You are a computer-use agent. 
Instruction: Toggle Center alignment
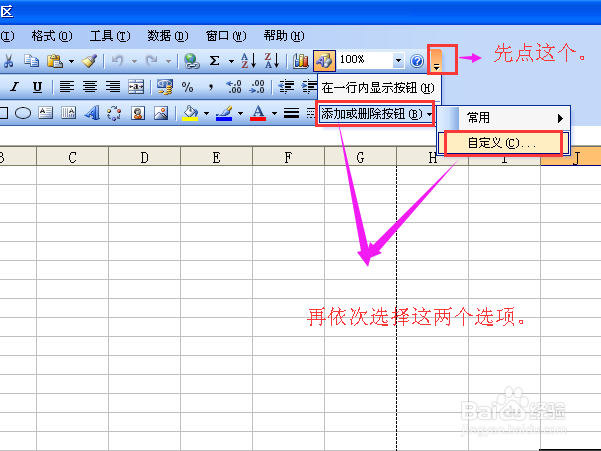[x=90, y=87]
